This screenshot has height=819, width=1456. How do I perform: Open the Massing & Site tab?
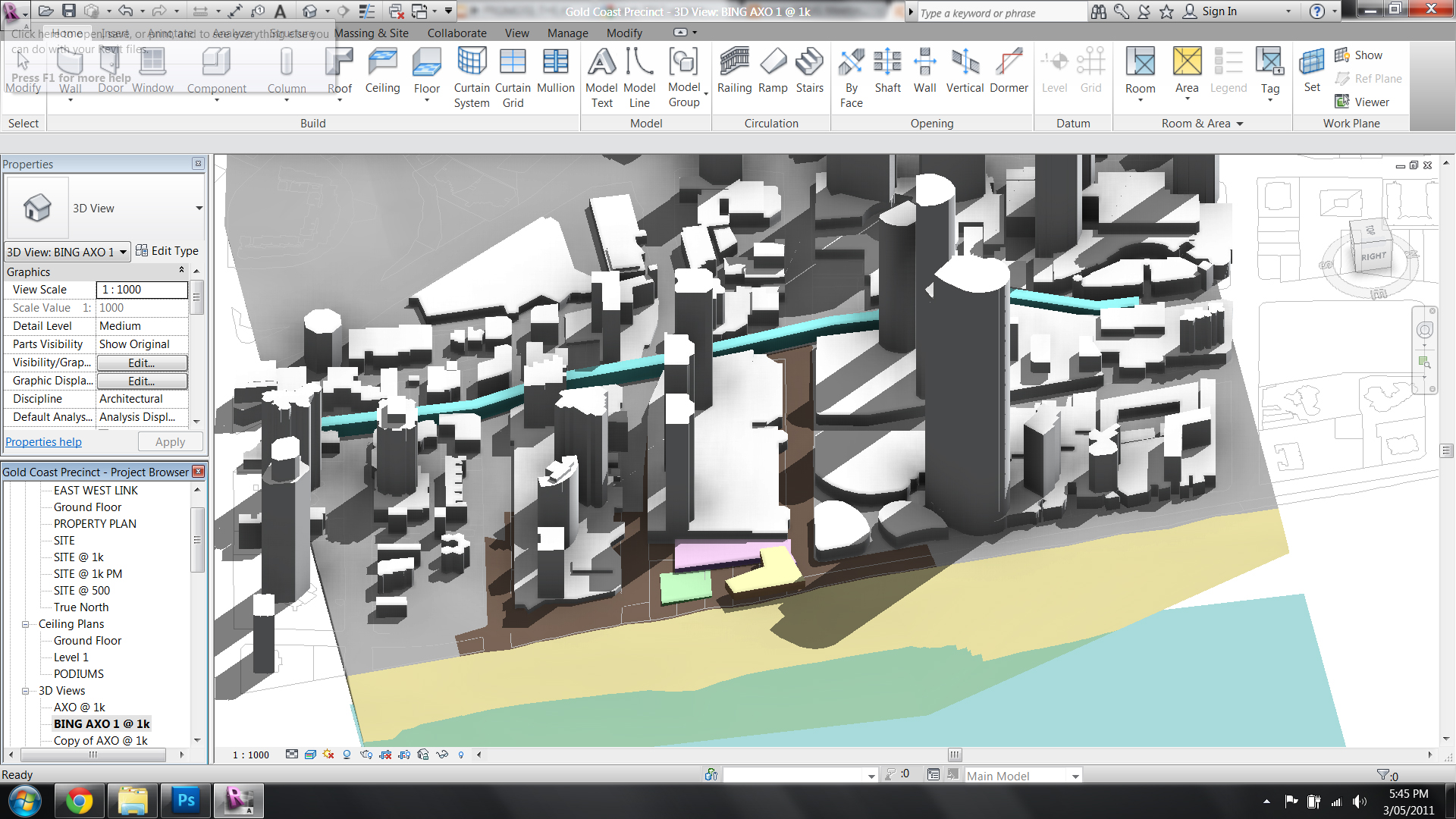[x=372, y=33]
